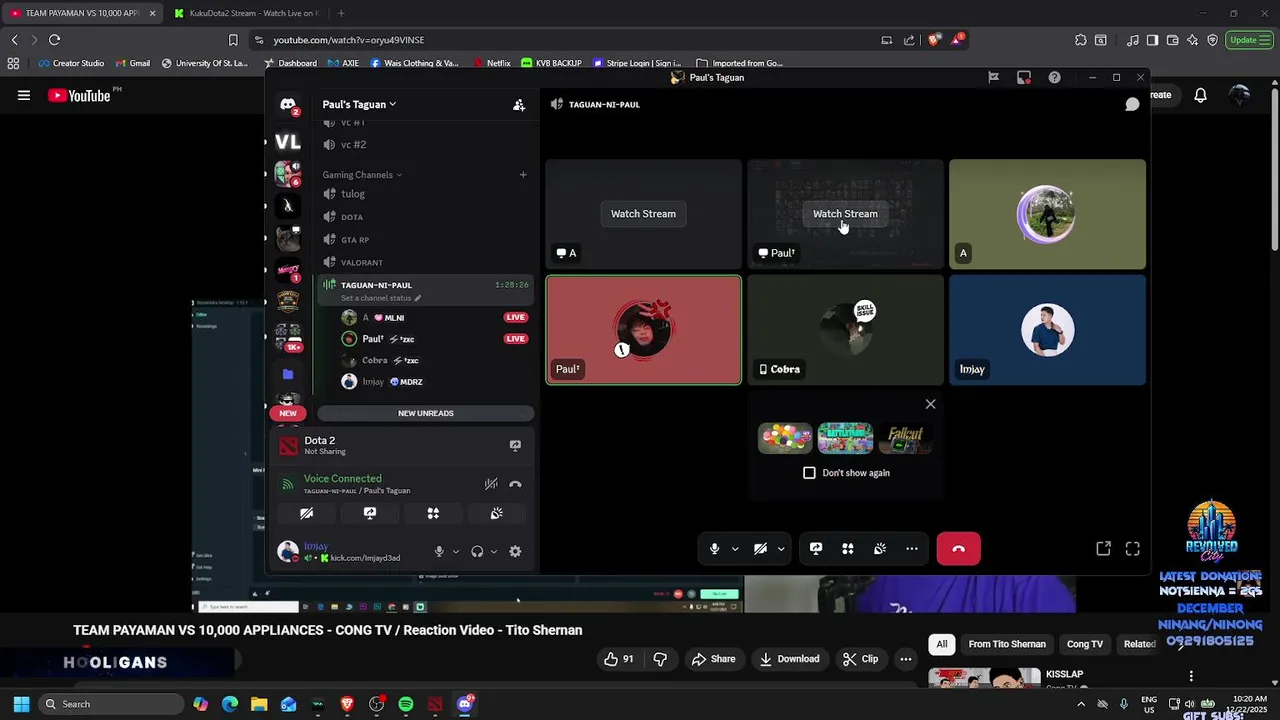Select From Tito Sherman filter chip
Viewport: 1280px width, 720px height.
pyautogui.click(x=1007, y=644)
